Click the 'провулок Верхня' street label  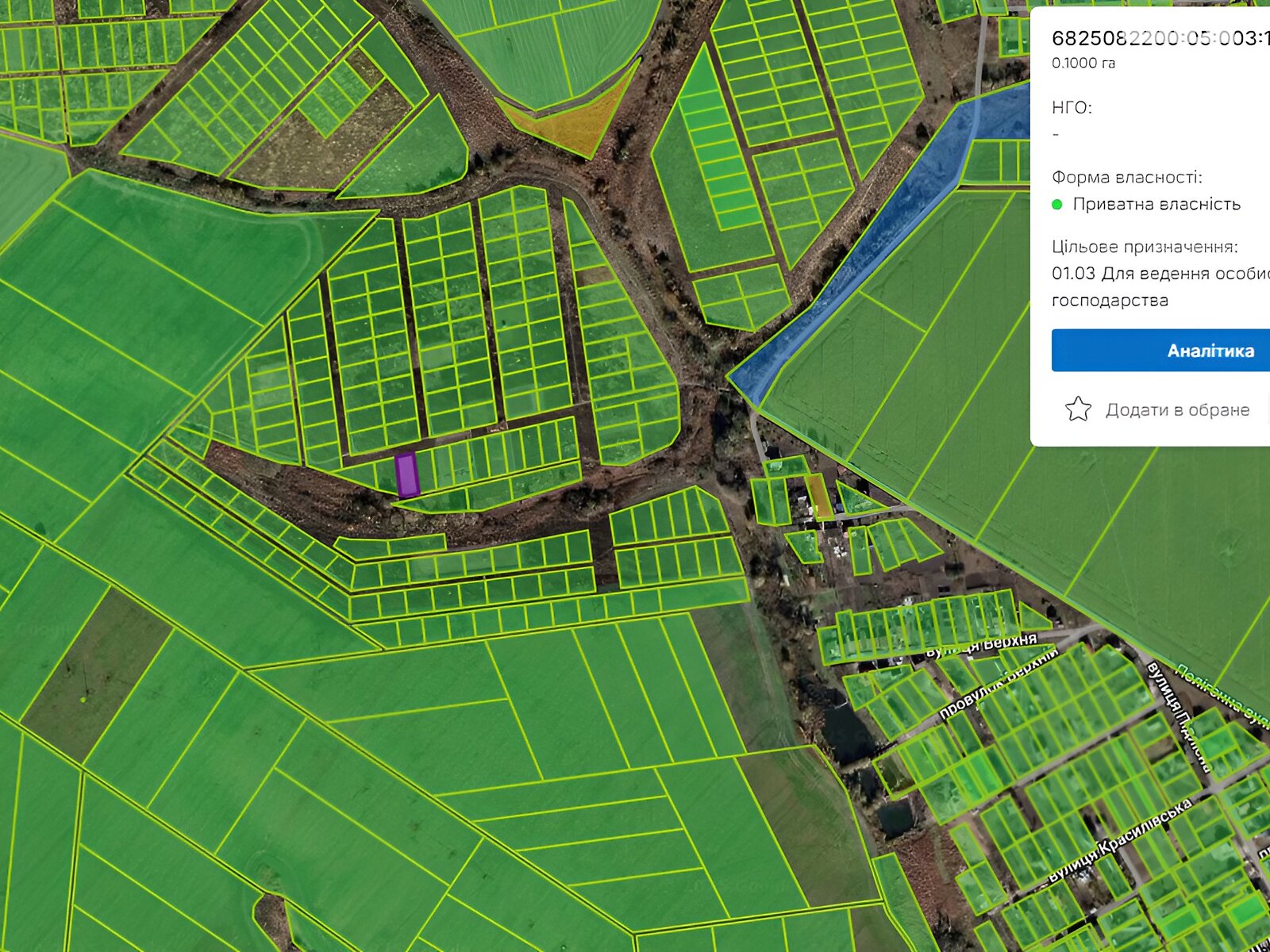[999, 684]
